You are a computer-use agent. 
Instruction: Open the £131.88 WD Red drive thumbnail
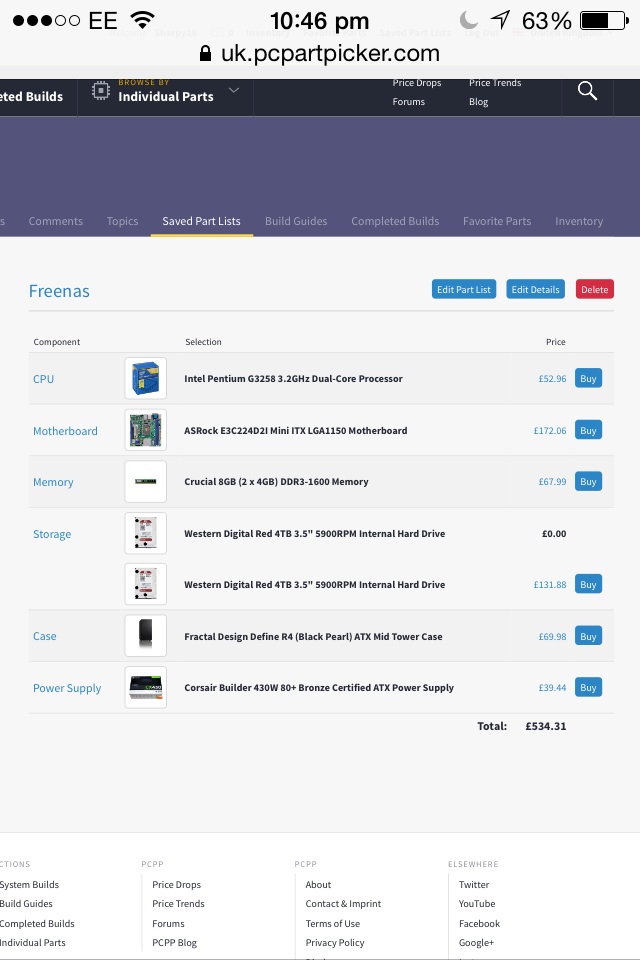pos(146,584)
